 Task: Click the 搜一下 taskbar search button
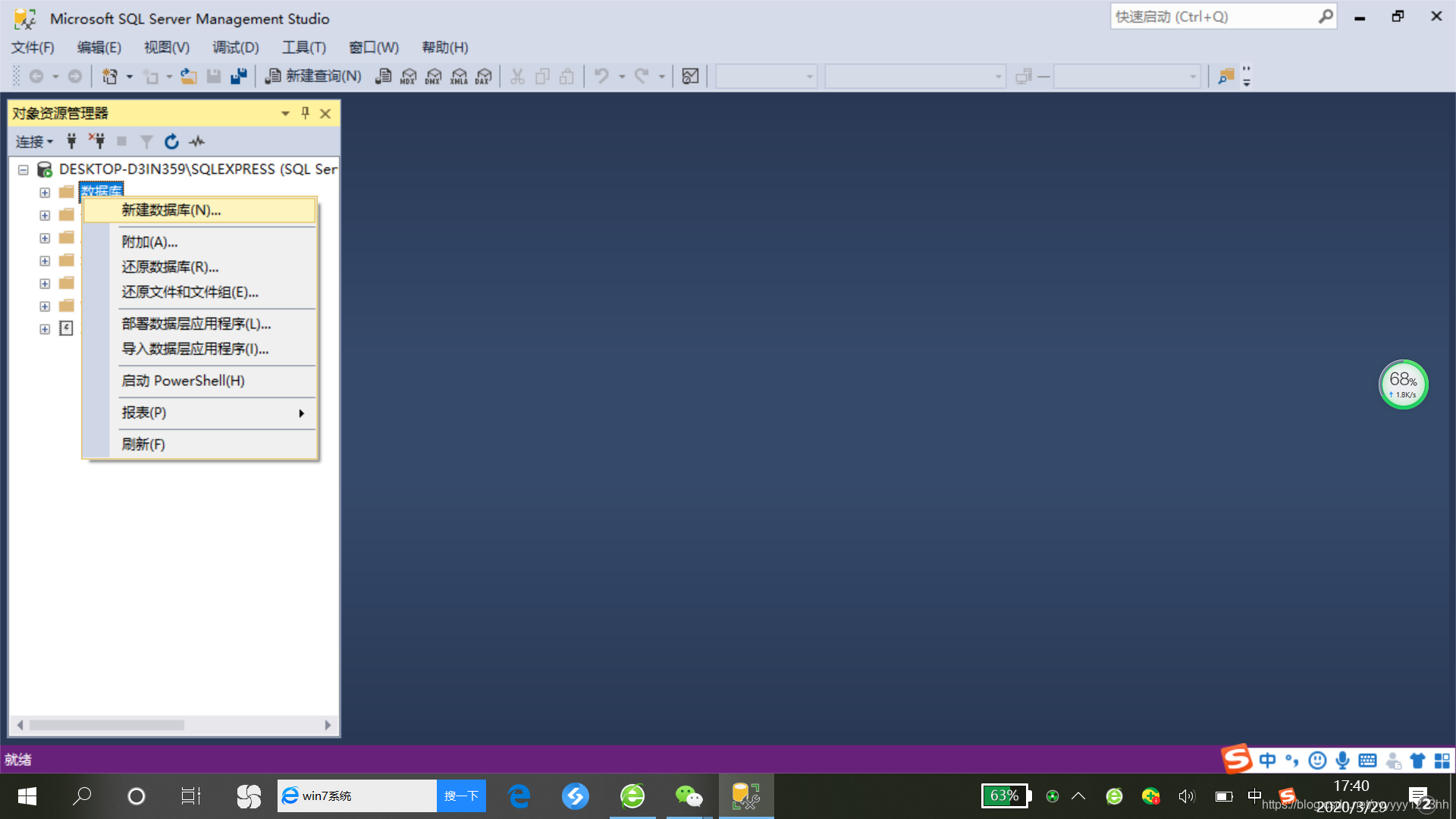461,796
